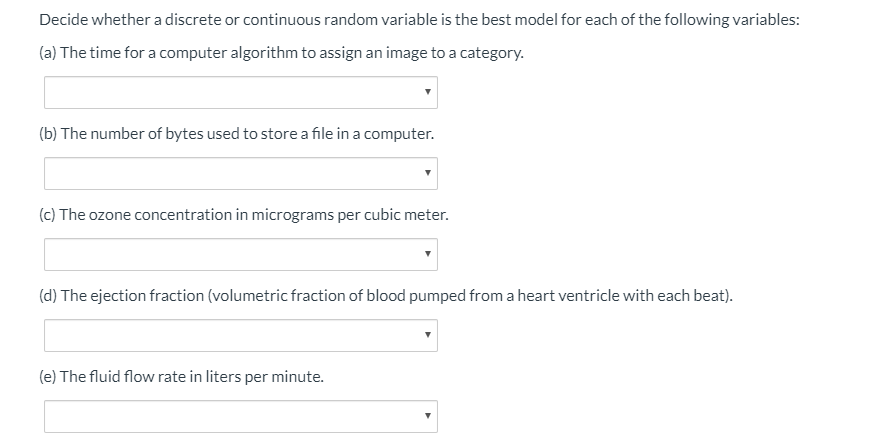Click the question (c) text about ozone concentration
This screenshot has width=884, height=441.
coord(244,214)
